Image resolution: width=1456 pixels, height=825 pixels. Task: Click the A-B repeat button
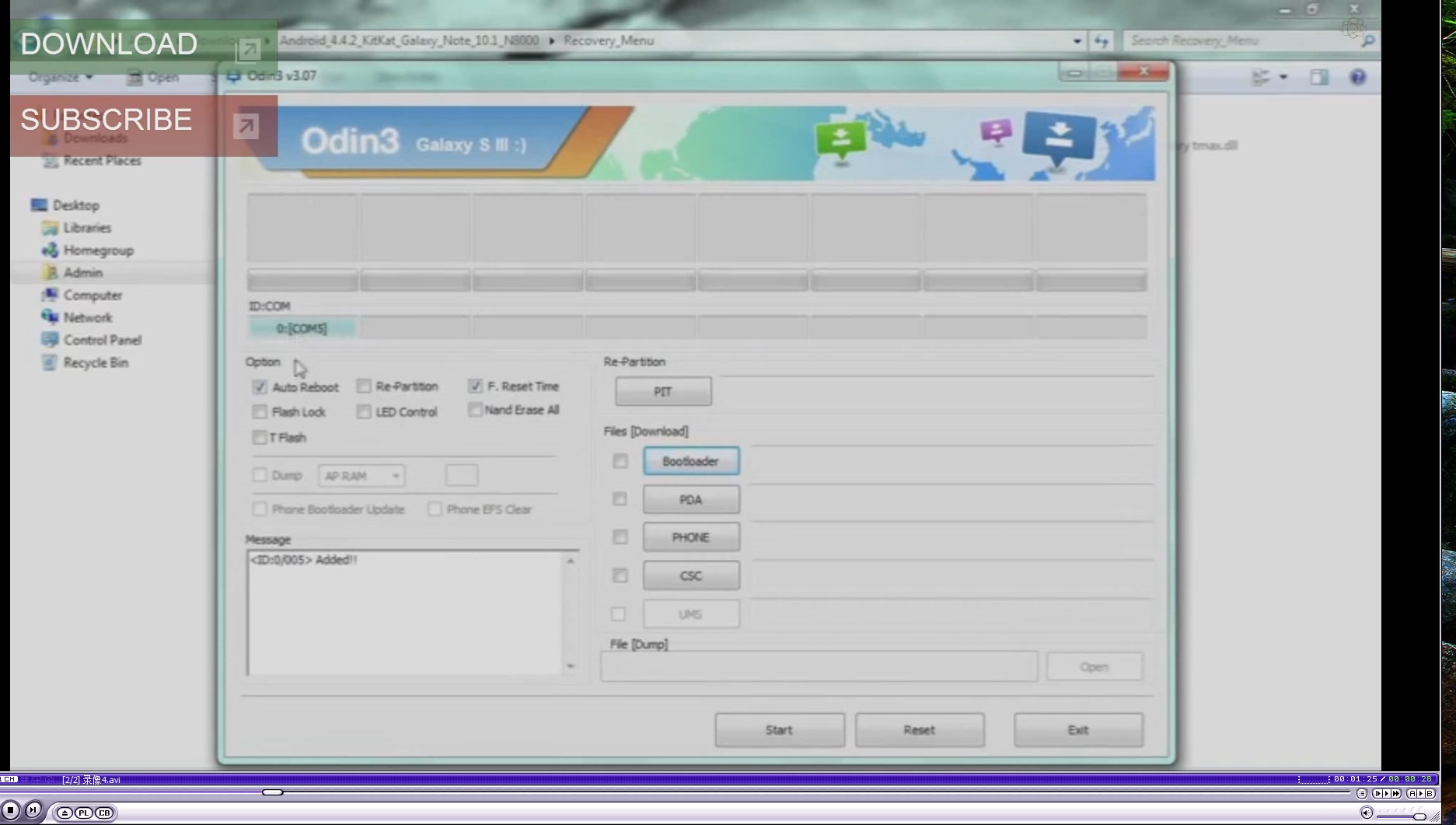pyautogui.click(x=1421, y=793)
